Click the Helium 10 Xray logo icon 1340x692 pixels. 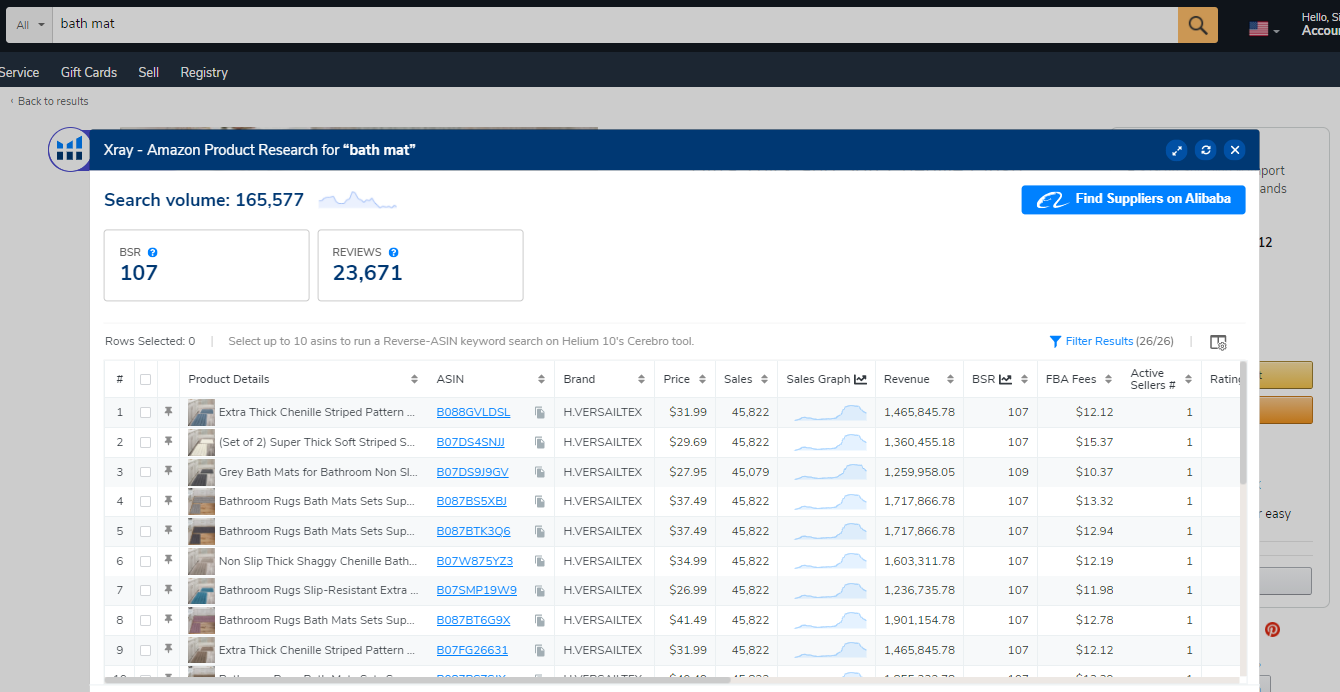(x=69, y=150)
